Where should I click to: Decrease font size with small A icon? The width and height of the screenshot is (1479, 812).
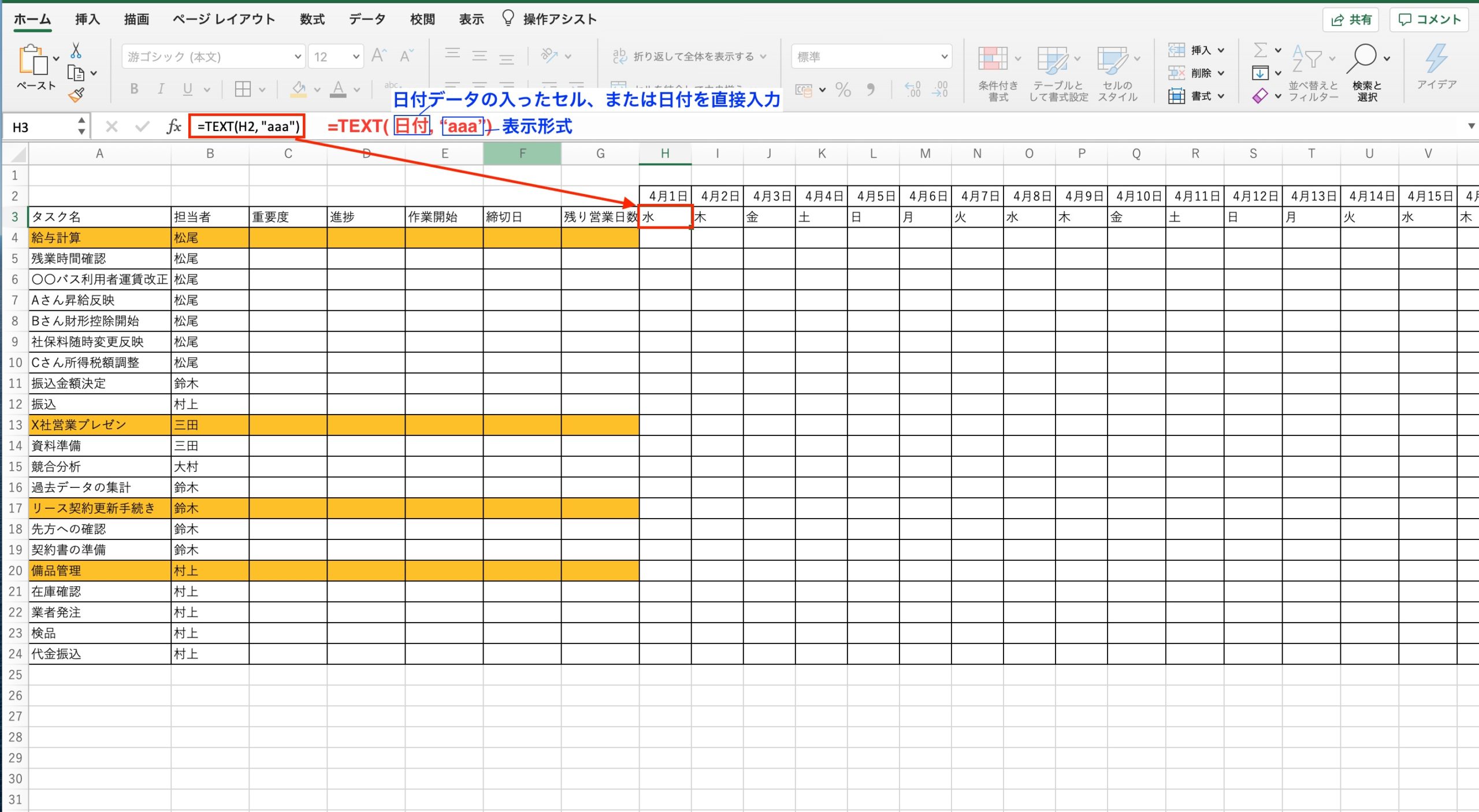pos(407,55)
